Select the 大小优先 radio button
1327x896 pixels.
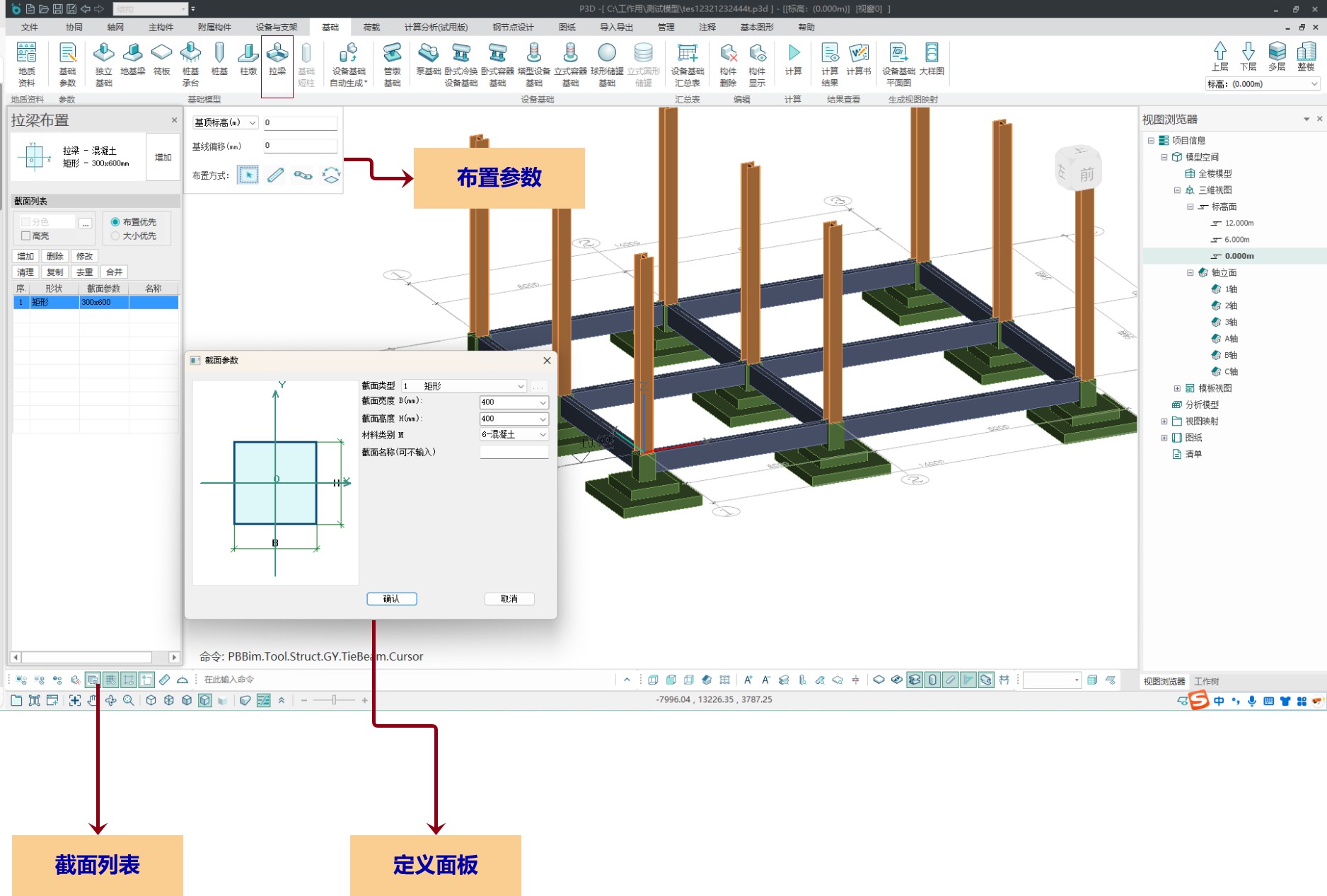[115, 236]
